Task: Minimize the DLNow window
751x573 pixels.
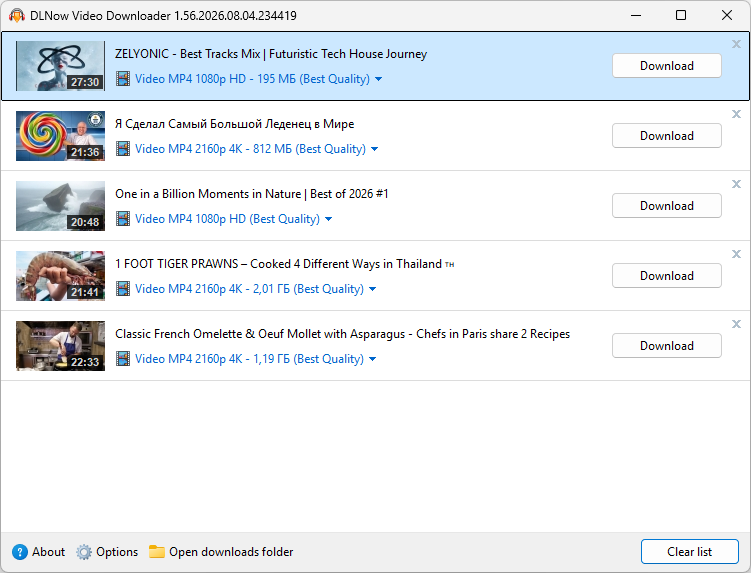Action: tap(636, 15)
